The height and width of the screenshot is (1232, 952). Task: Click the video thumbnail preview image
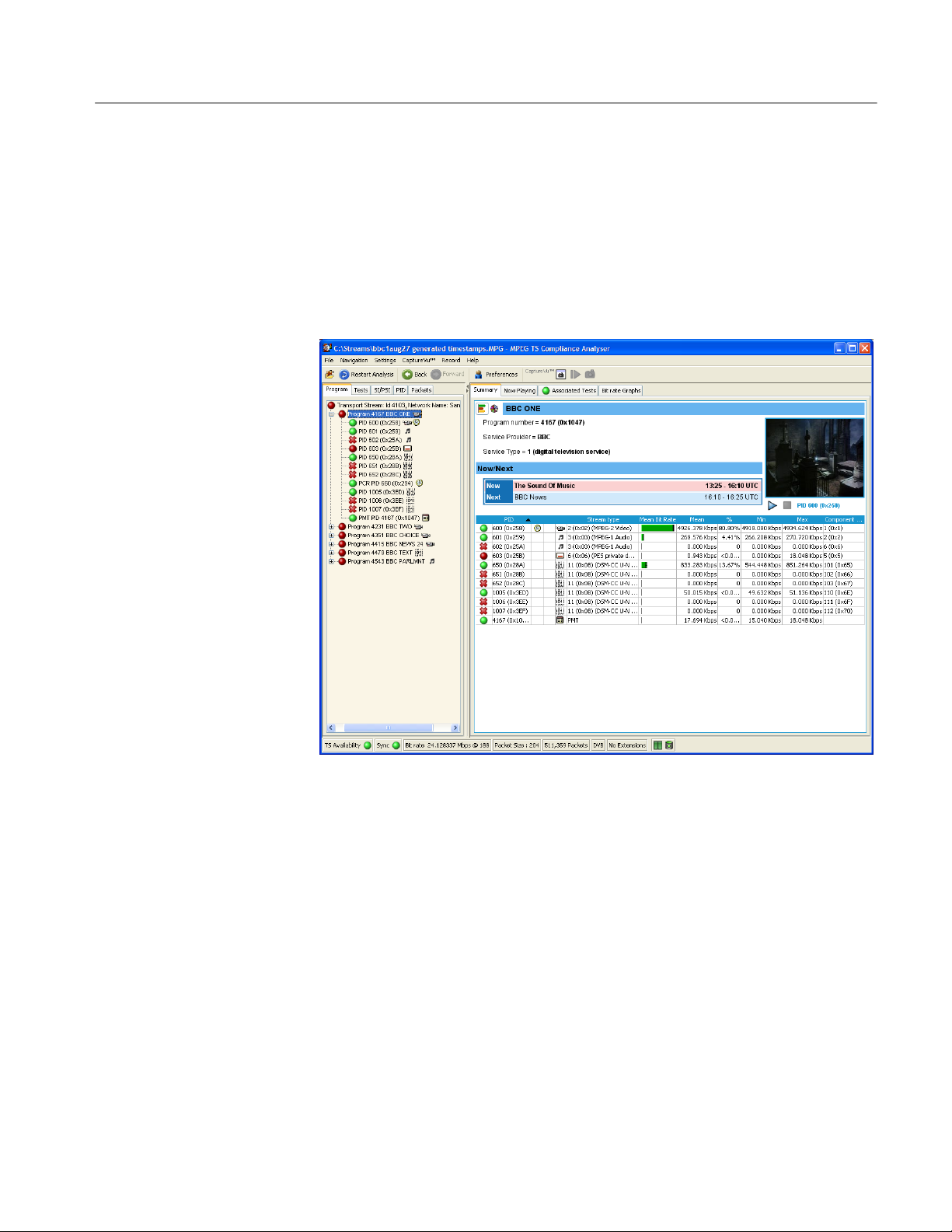click(814, 458)
